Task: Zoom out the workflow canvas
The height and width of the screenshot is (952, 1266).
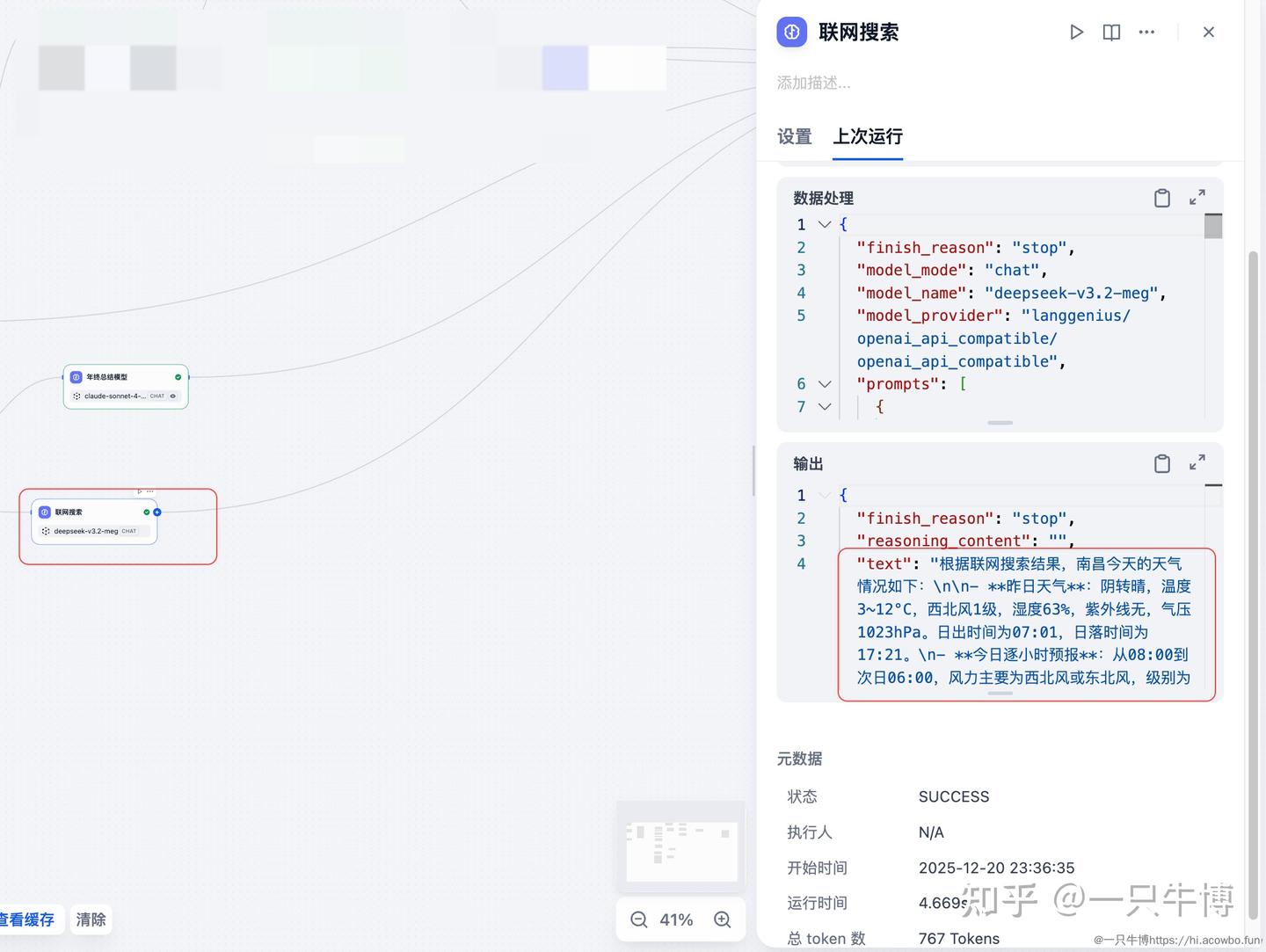Action: pyautogui.click(x=639, y=919)
